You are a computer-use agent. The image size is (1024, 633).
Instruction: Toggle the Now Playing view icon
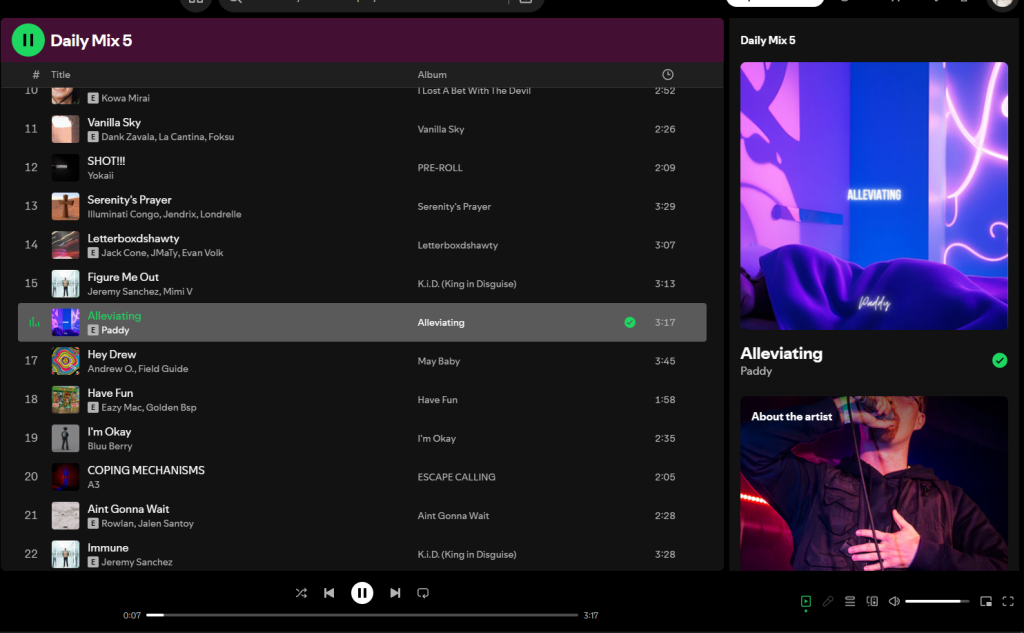tap(806, 601)
